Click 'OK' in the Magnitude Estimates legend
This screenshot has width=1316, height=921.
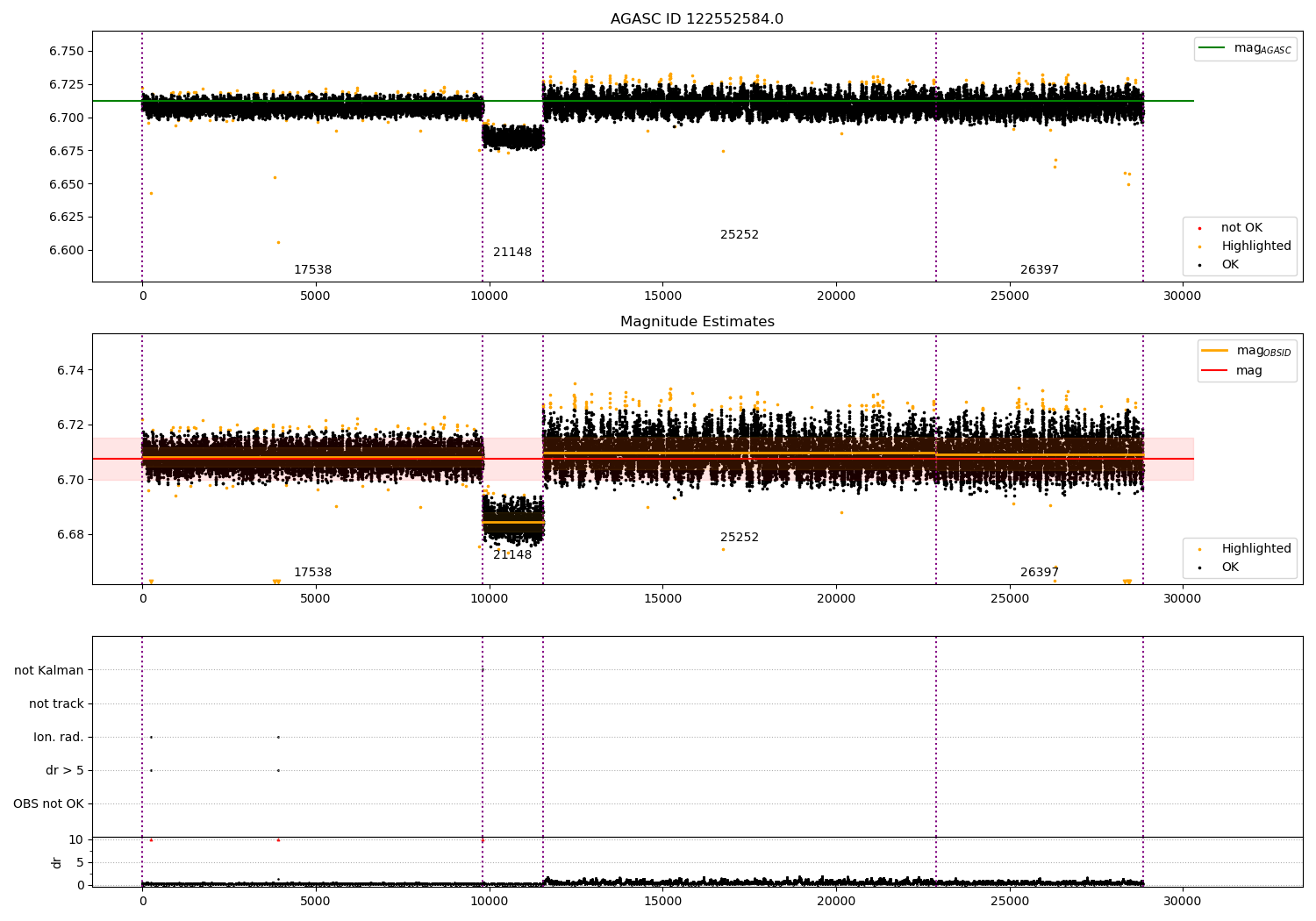tap(1230, 568)
